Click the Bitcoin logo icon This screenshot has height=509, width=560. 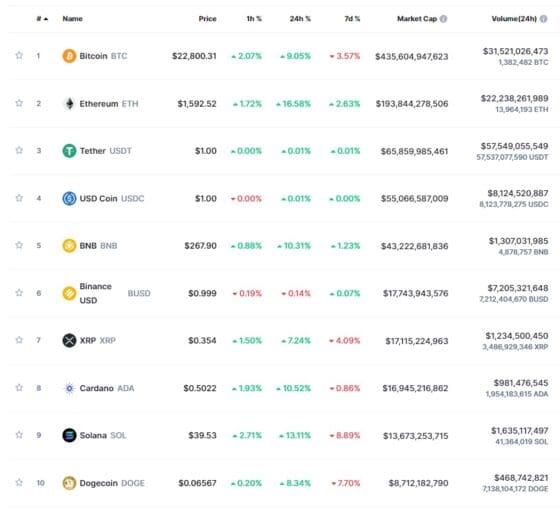click(x=69, y=56)
